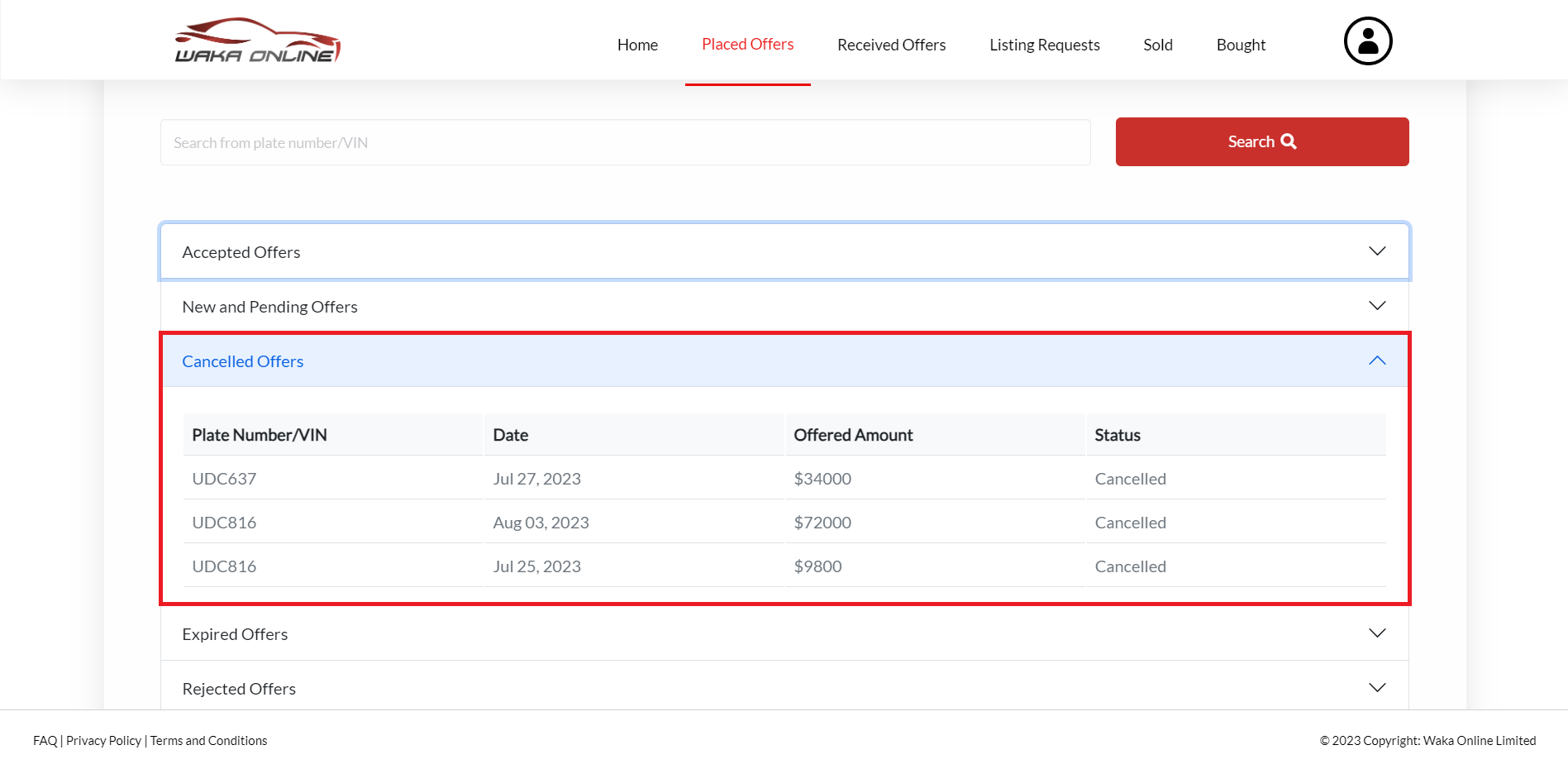This screenshot has height=769, width=1568.
Task: Click the Plate Number/VIN column header
Action: [260, 435]
